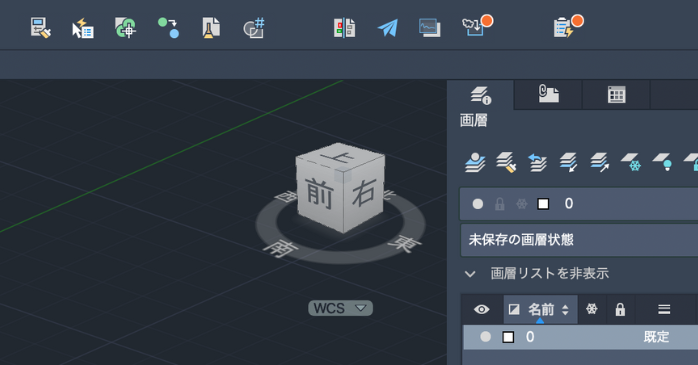Open the monitor graph windows icon
Image resolution: width=698 pixels, height=365 pixels.
click(x=430, y=28)
